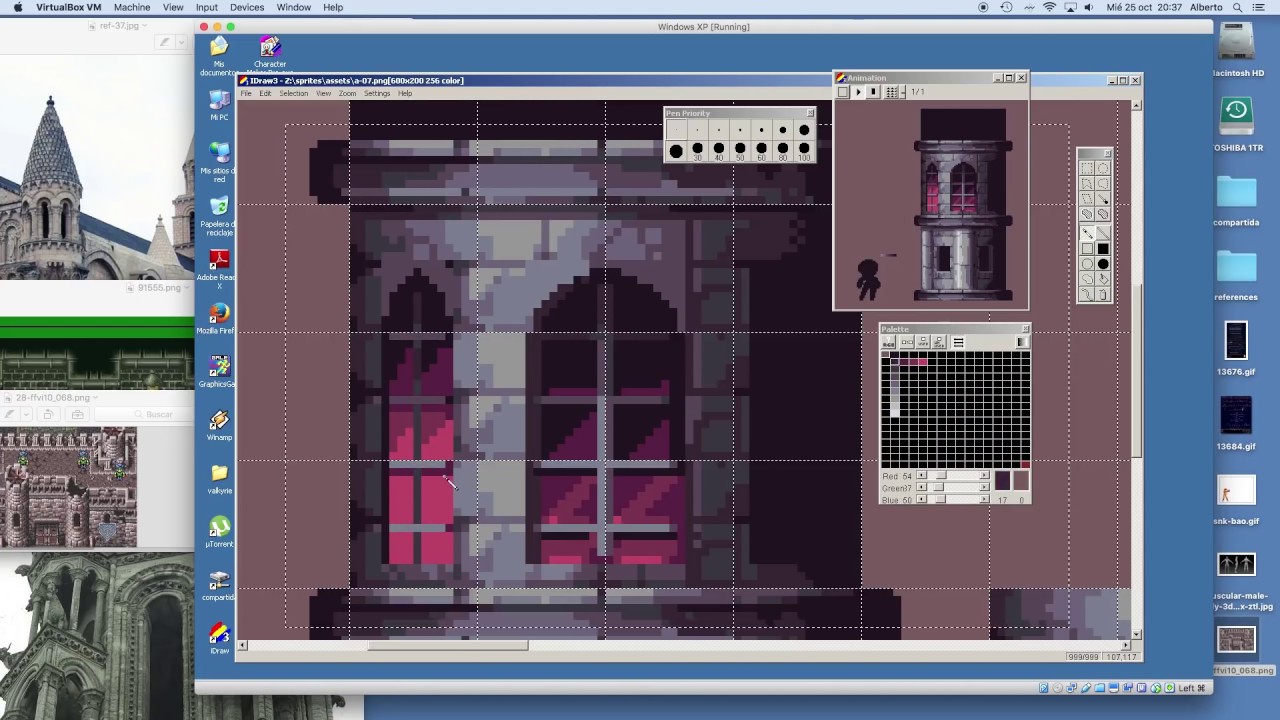This screenshot has height=720, width=1280.
Task: Select the outlined circle tool
Action: click(1087, 264)
